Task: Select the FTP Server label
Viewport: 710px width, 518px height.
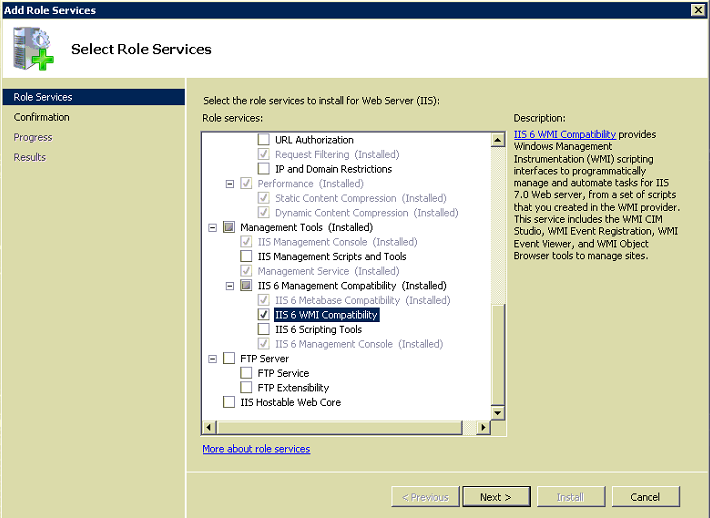Action: 264,359
